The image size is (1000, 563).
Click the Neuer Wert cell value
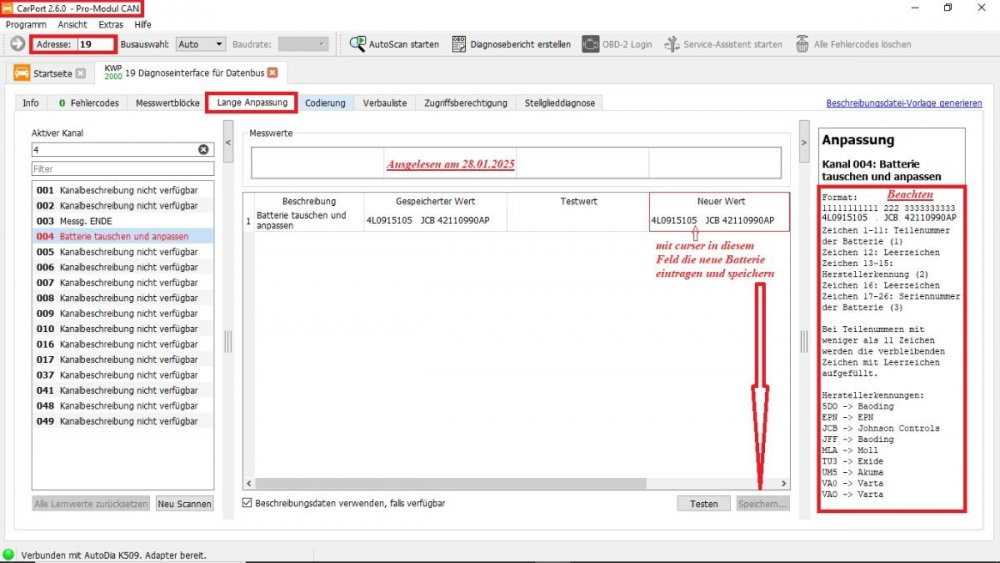click(x=719, y=220)
